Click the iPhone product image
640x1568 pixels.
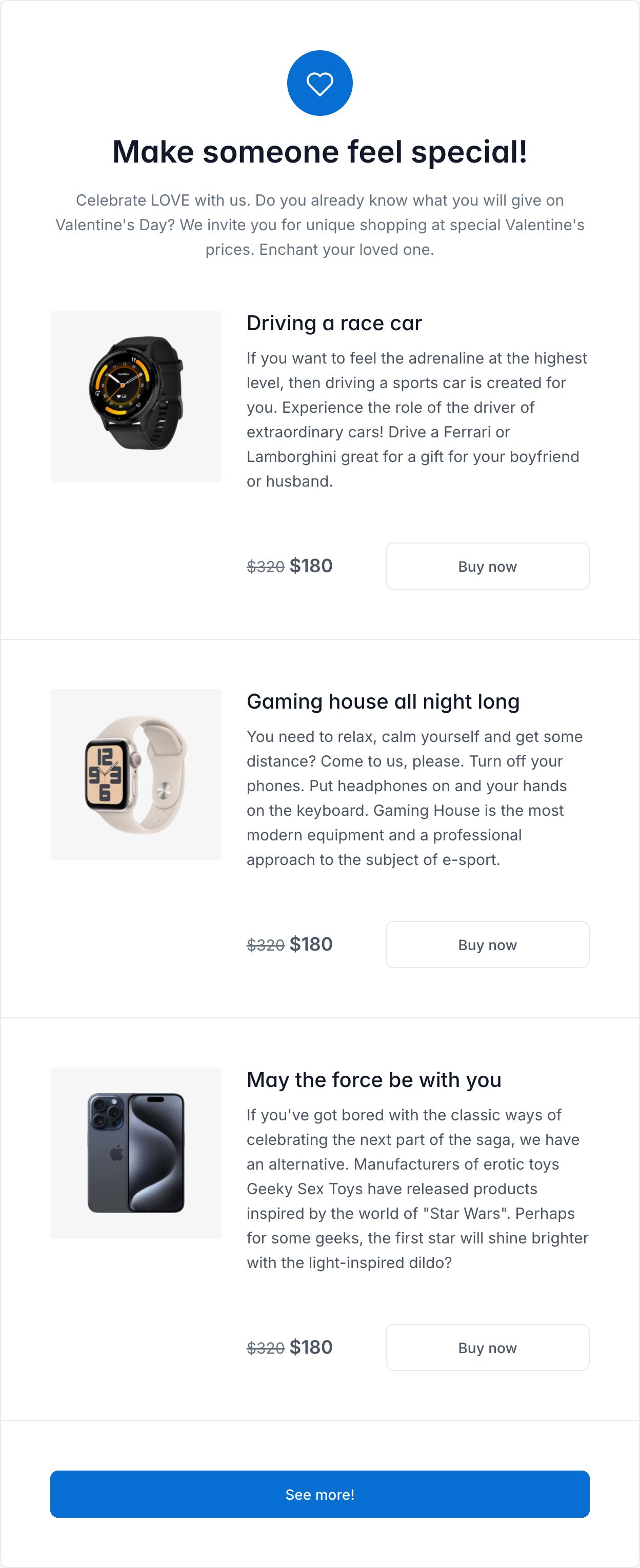tap(136, 1152)
